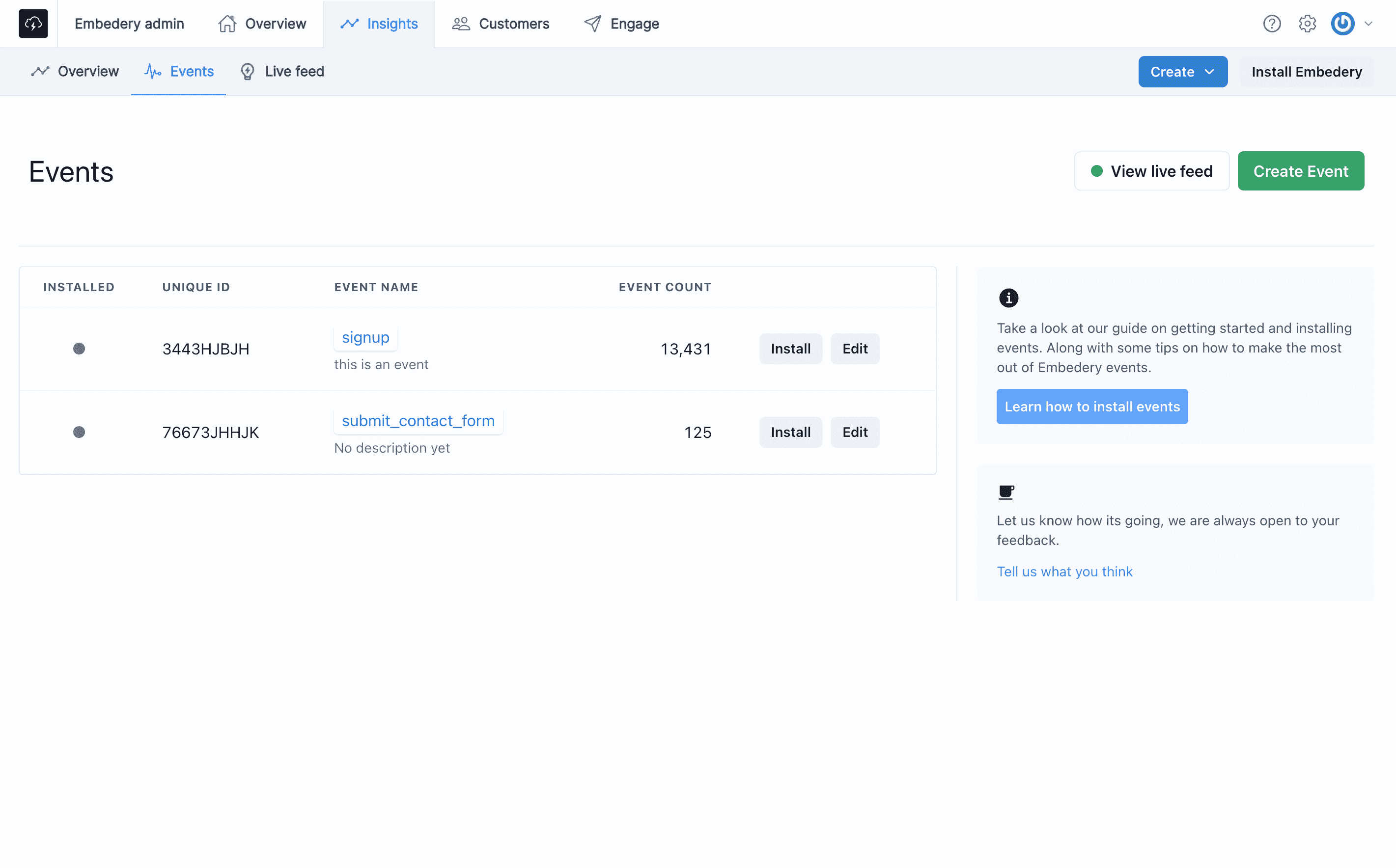Screen dimensions: 1396x868
Task: Click the View live feed green indicator
Action: pyautogui.click(x=1096, y=171)
